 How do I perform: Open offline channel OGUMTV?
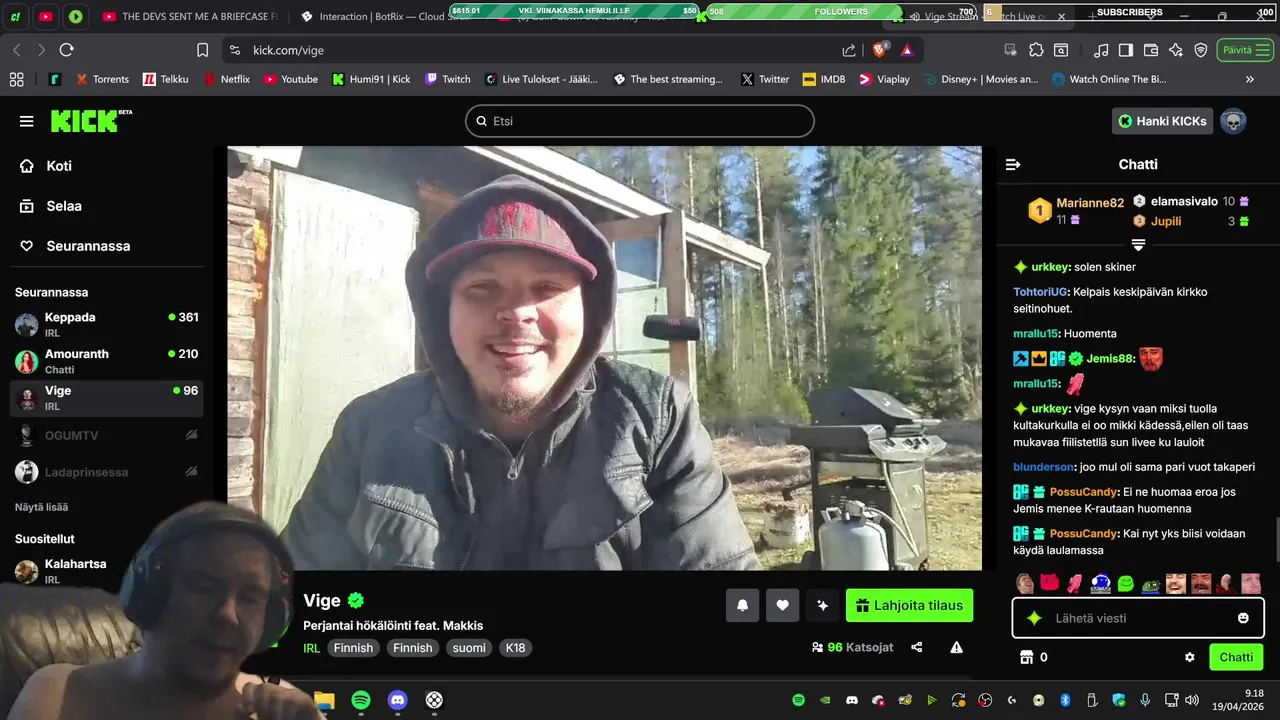coord(107,435)
